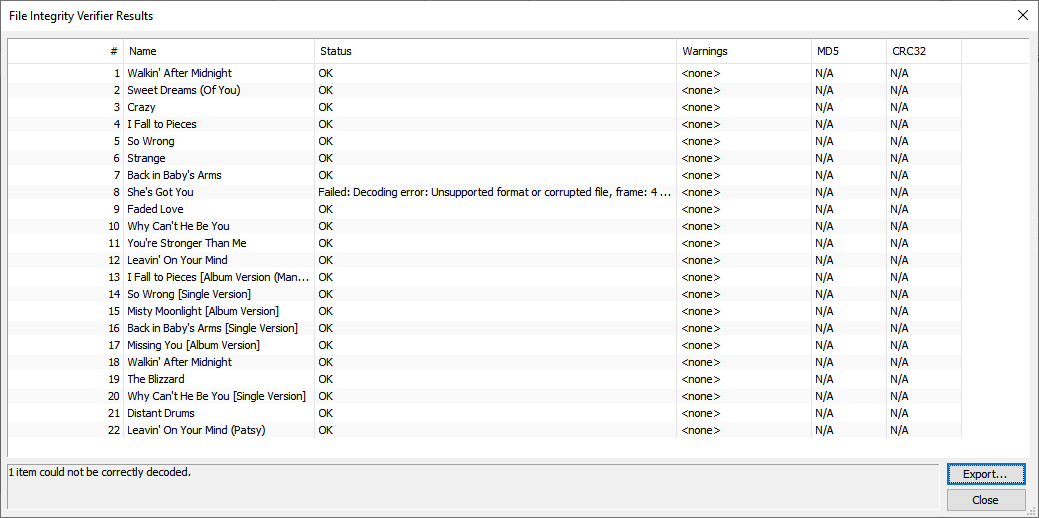Sort by the Status column header
This screenshot has width=1039, height=518.
[495, 51]
